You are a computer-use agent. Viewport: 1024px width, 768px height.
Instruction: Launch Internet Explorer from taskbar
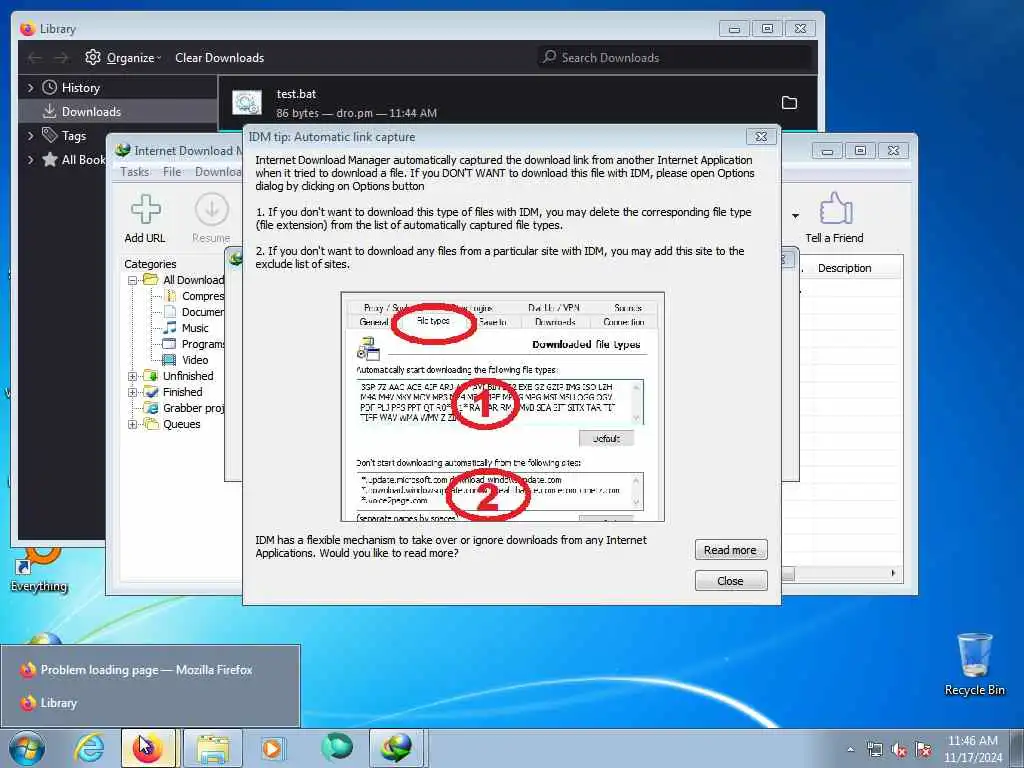[x=89, y=748]
